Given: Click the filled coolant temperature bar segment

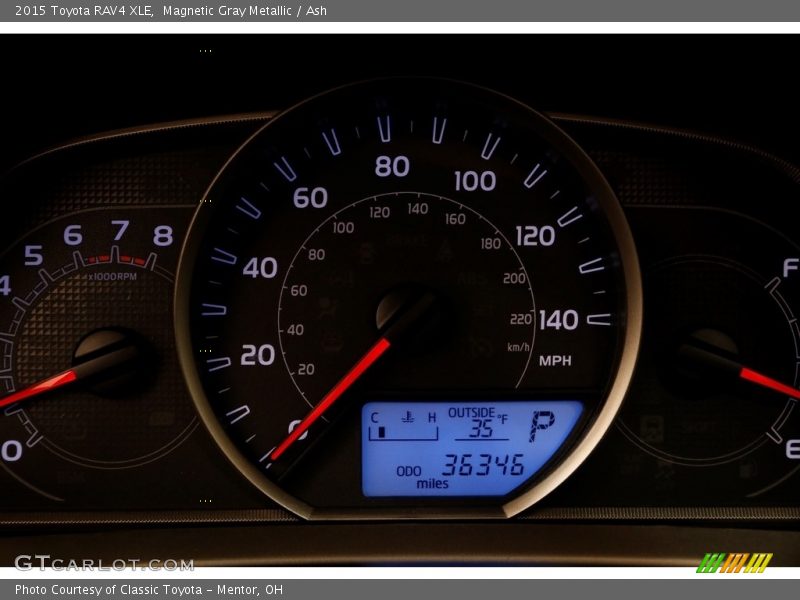Looking at the screenshot, I should point(381,433).
